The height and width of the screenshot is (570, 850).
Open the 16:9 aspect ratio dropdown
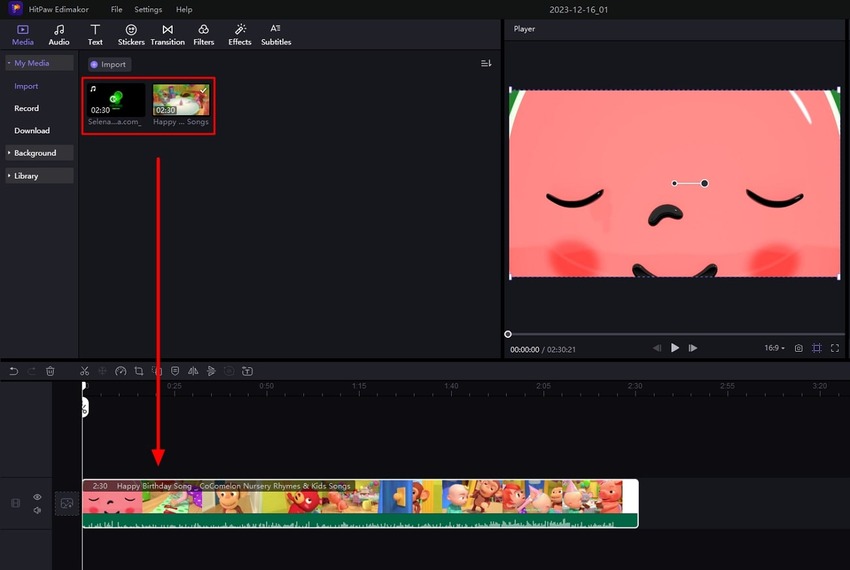tap(774, 348)
